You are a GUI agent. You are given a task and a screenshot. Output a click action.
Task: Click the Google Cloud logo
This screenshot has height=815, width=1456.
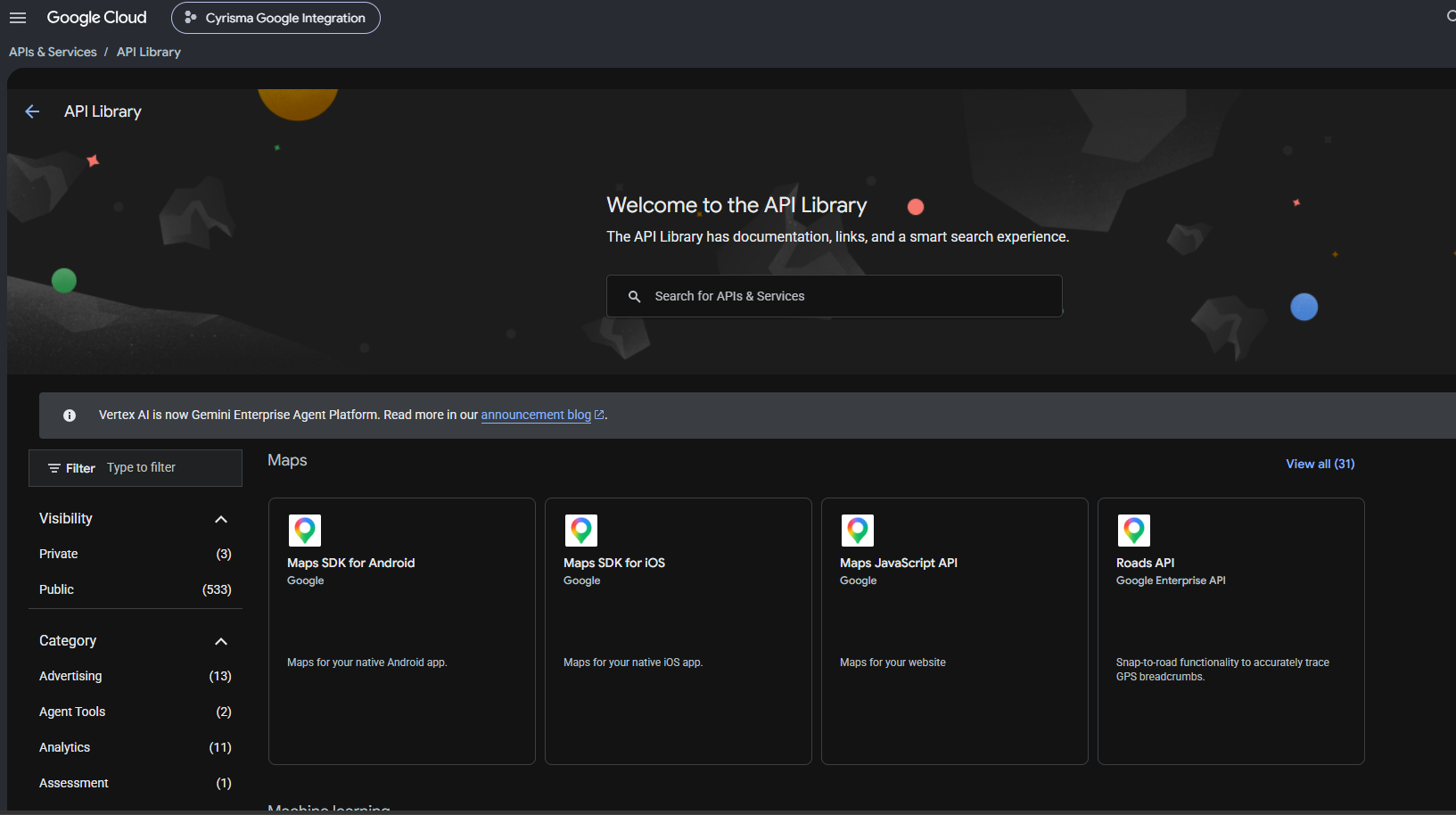tap(96, 18)
